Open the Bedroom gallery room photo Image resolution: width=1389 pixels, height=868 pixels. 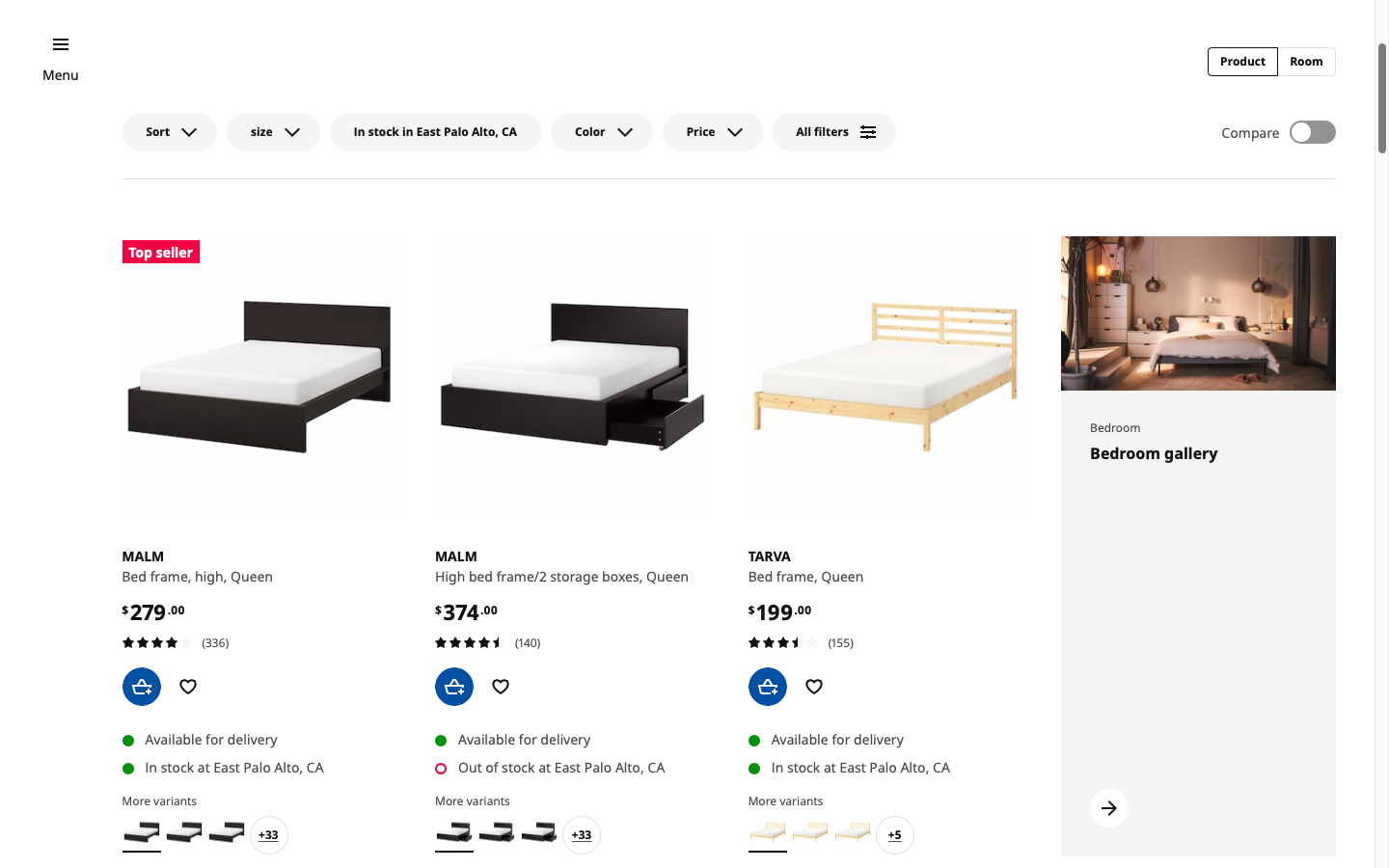coord(1198,313)
